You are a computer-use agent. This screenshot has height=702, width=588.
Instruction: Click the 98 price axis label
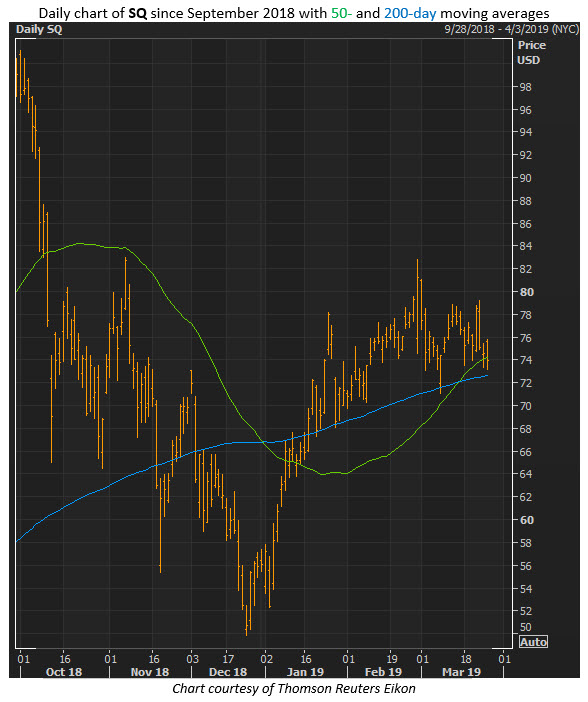pos(525,87)
